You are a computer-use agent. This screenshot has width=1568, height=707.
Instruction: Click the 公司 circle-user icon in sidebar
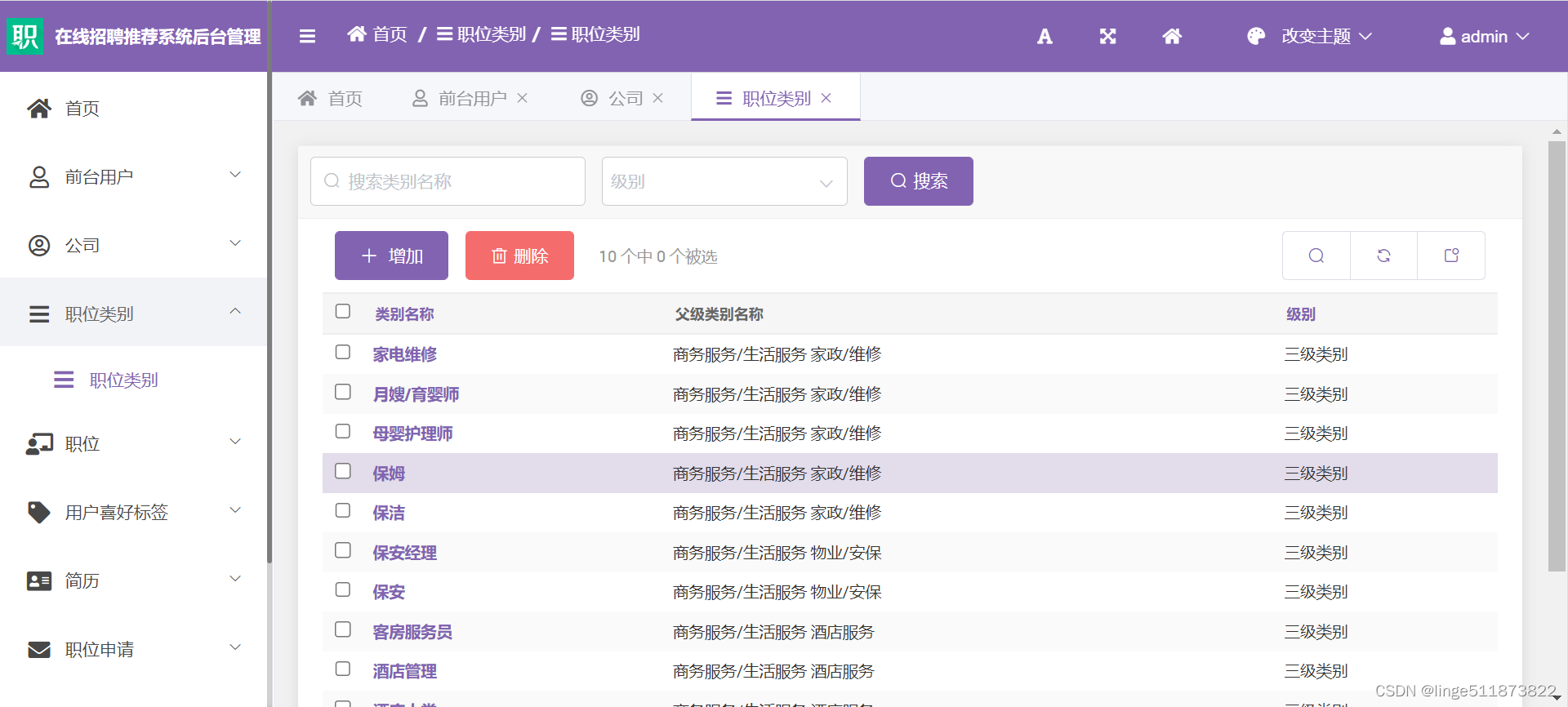(39, 246)
